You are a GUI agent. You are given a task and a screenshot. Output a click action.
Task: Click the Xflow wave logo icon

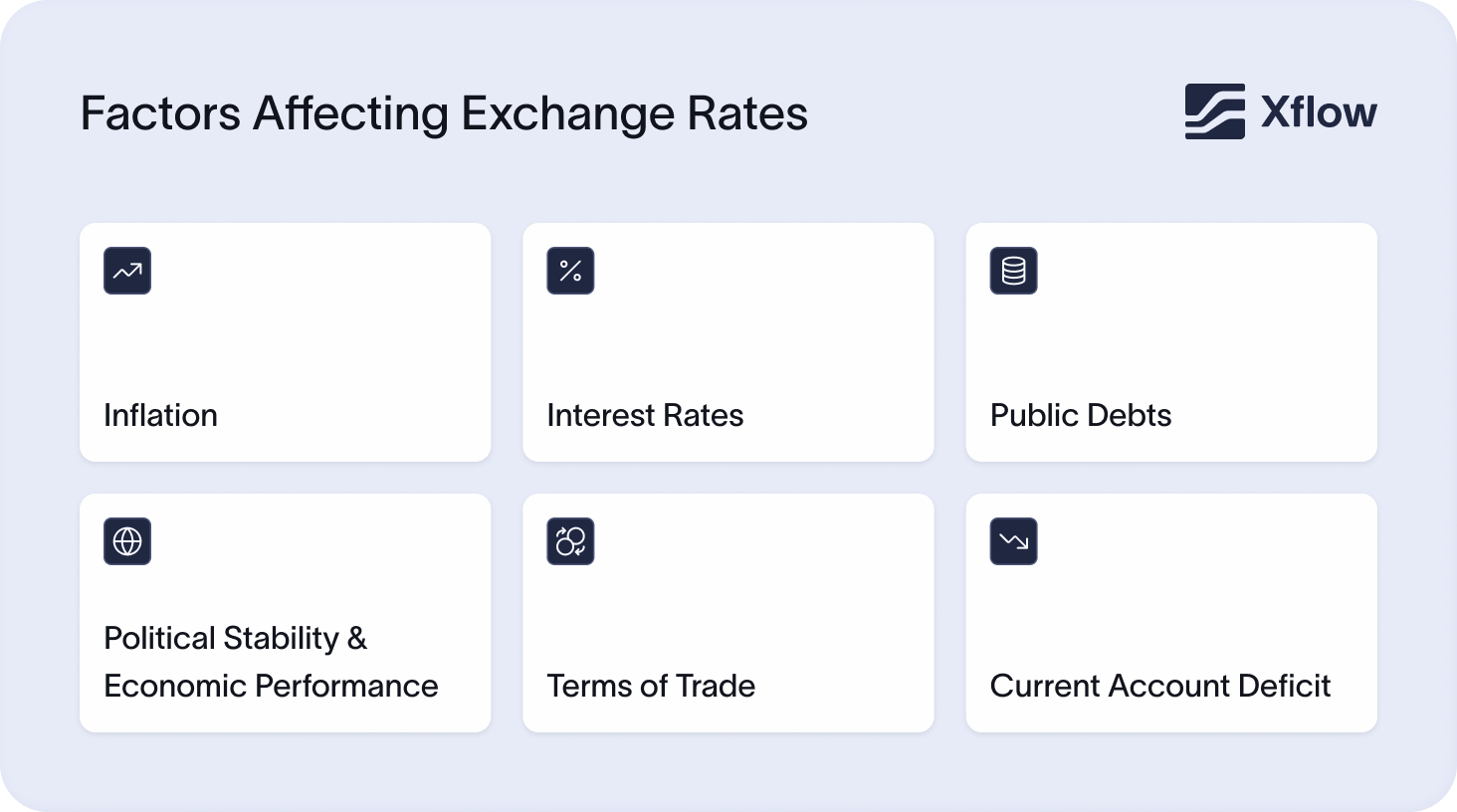pos(1214,111)
